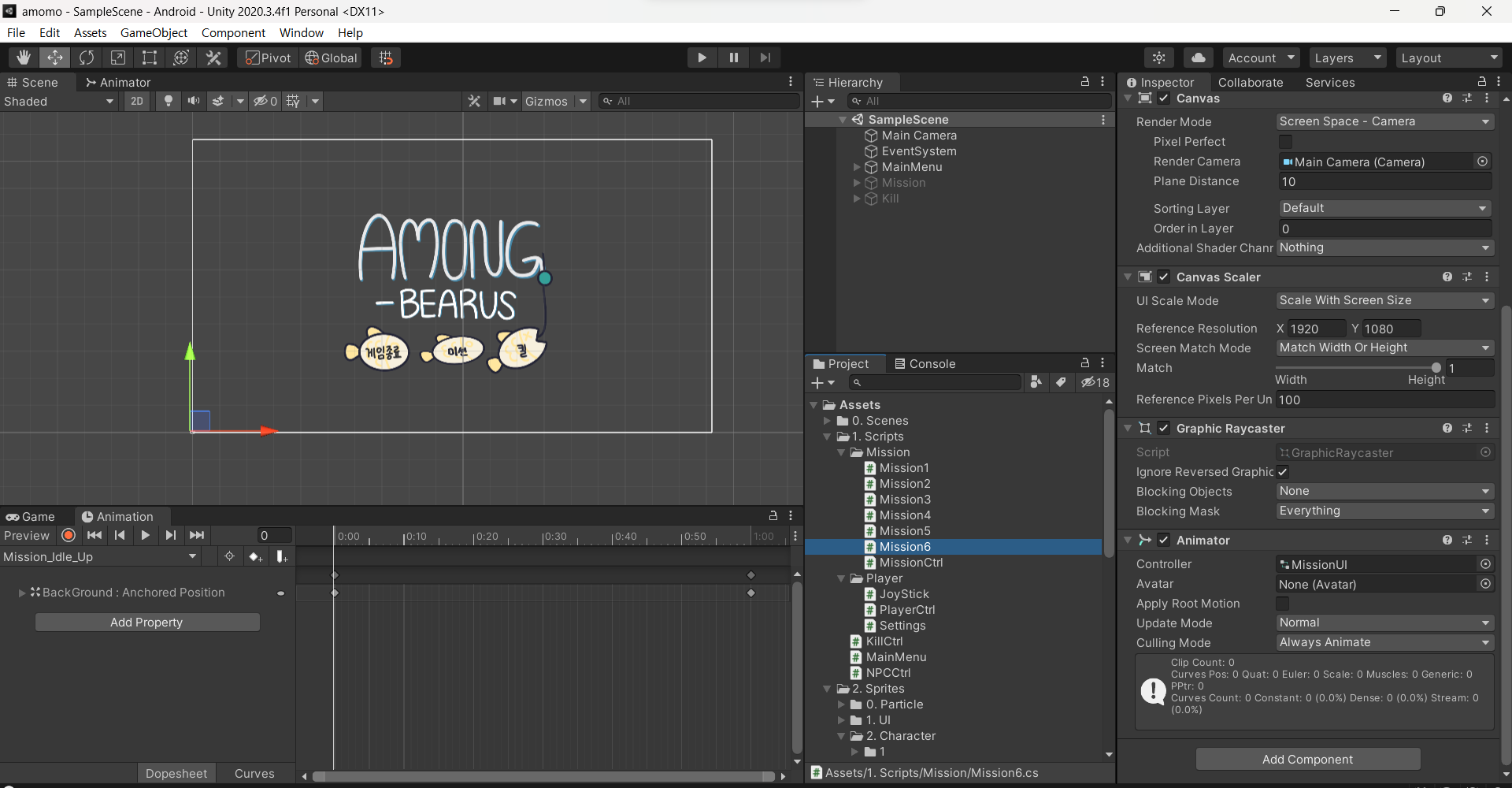Click the Play button
The height and width of the screenshot is (788, 1512).
coord(702,58)
